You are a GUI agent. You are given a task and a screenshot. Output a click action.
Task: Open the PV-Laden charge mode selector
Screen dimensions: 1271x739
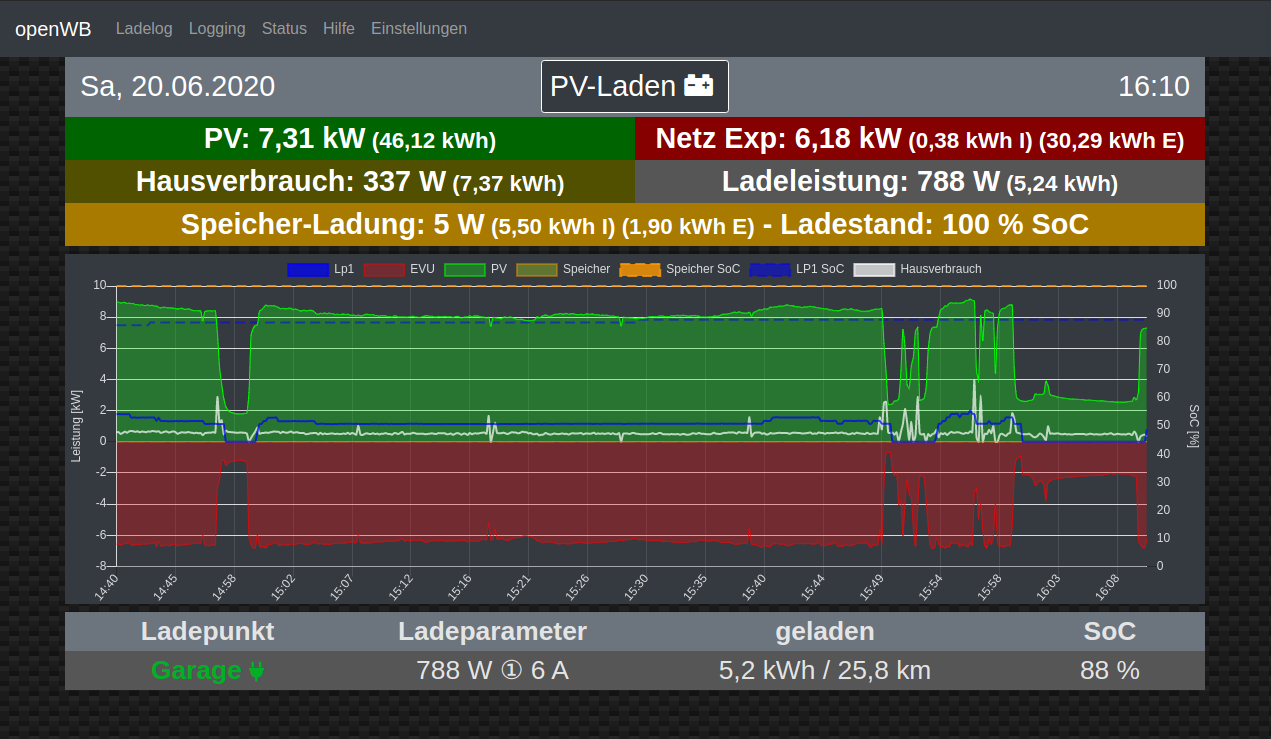coord(634,86)
